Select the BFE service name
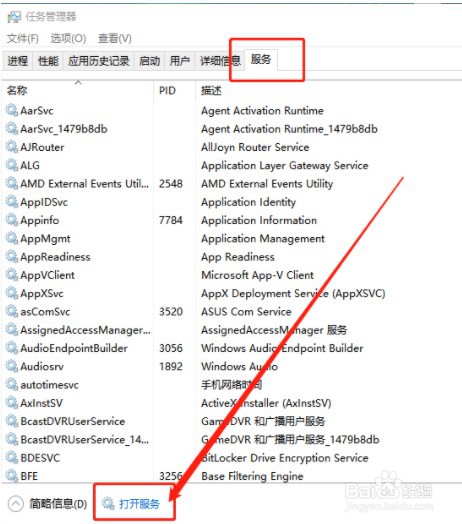Viewport: 462px width, 524px height. 29,476
